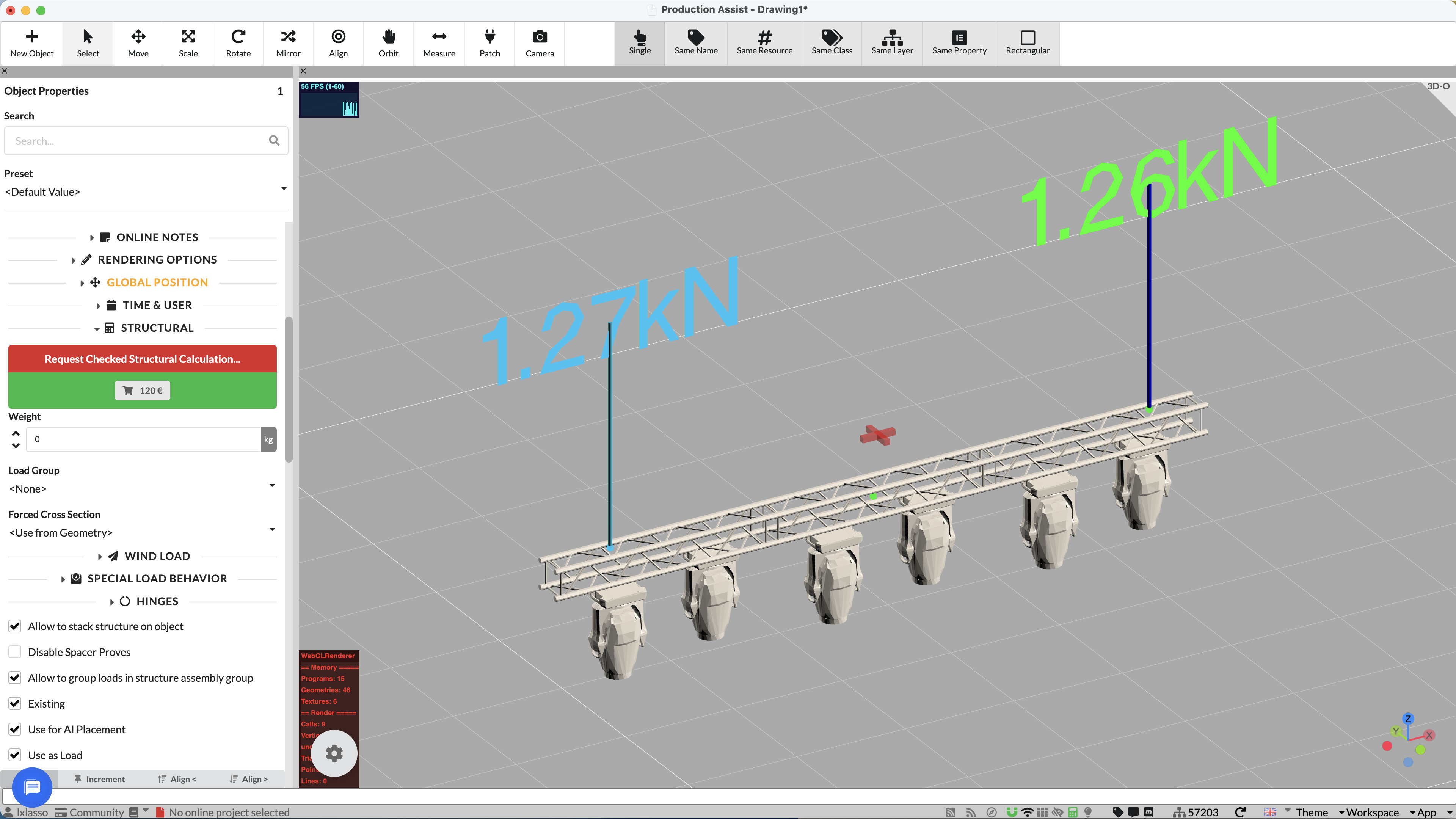Uncheck the Existing checkbox
This screenshot has height=819, width=1456.
15,703
